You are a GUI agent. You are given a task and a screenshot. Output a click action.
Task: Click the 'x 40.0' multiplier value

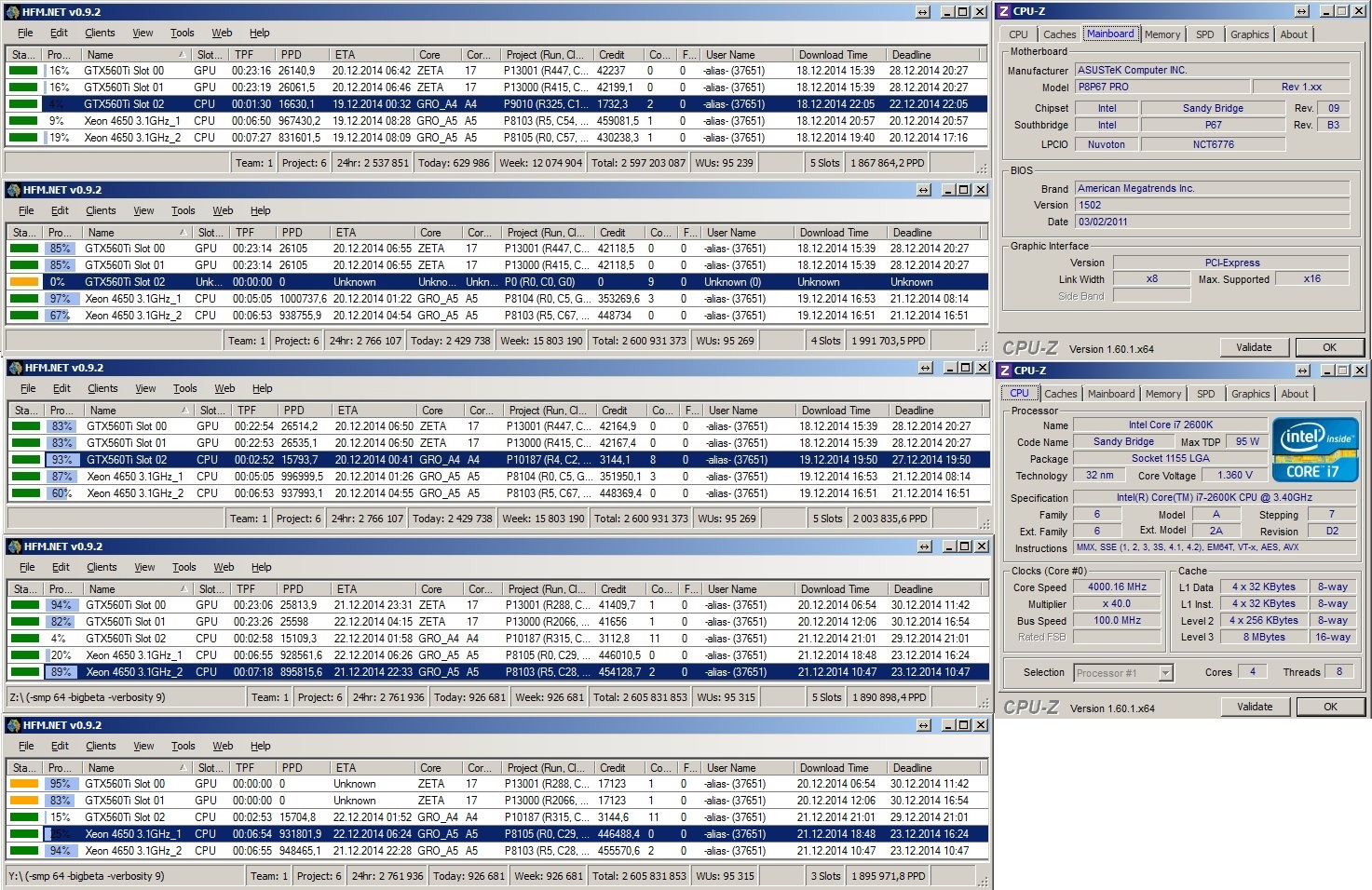pos(1117,603)
